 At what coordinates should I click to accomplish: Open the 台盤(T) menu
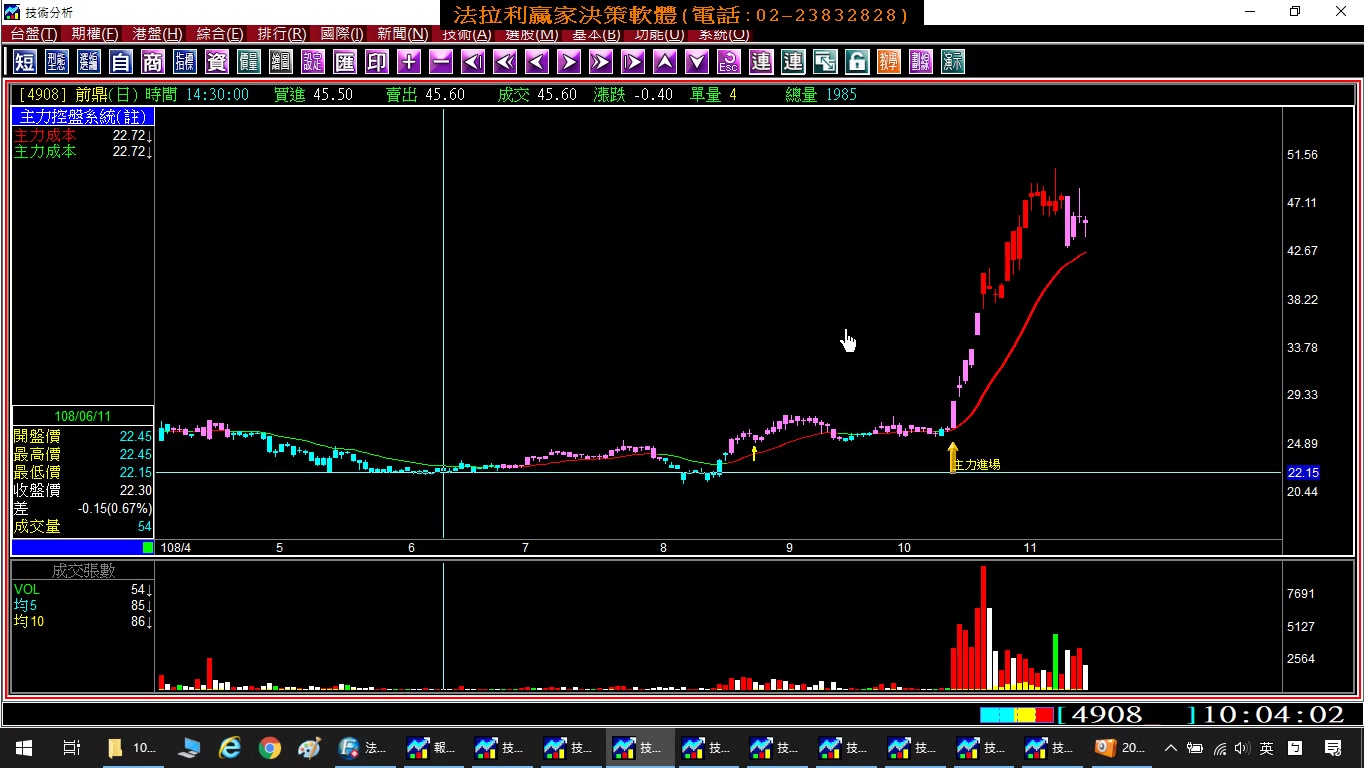[x=34, y=34]
